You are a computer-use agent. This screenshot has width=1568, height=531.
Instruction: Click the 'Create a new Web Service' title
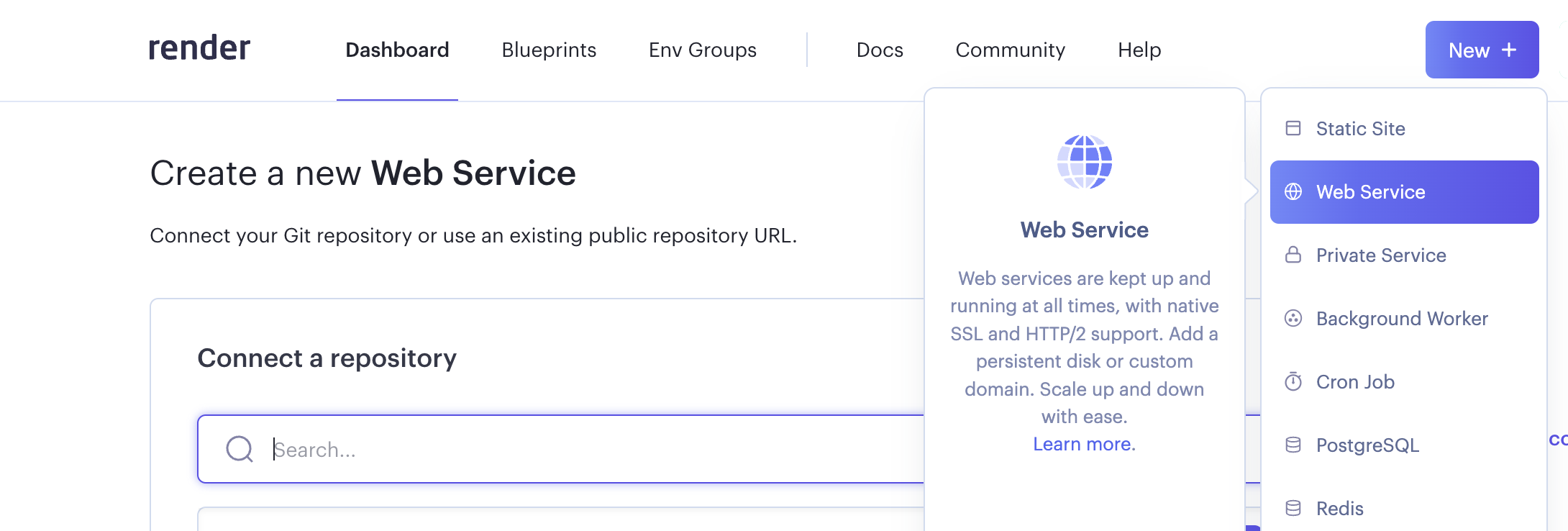363,173
